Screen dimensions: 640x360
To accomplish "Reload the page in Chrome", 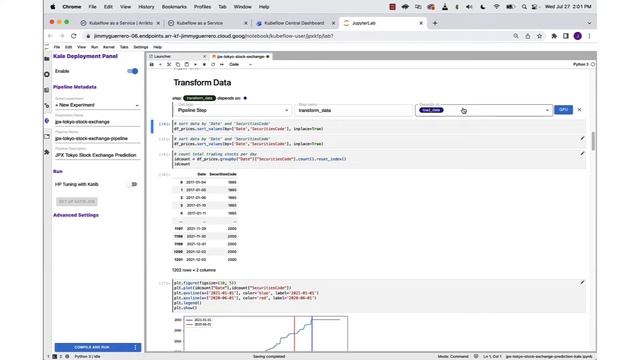I will click(73, 36).
